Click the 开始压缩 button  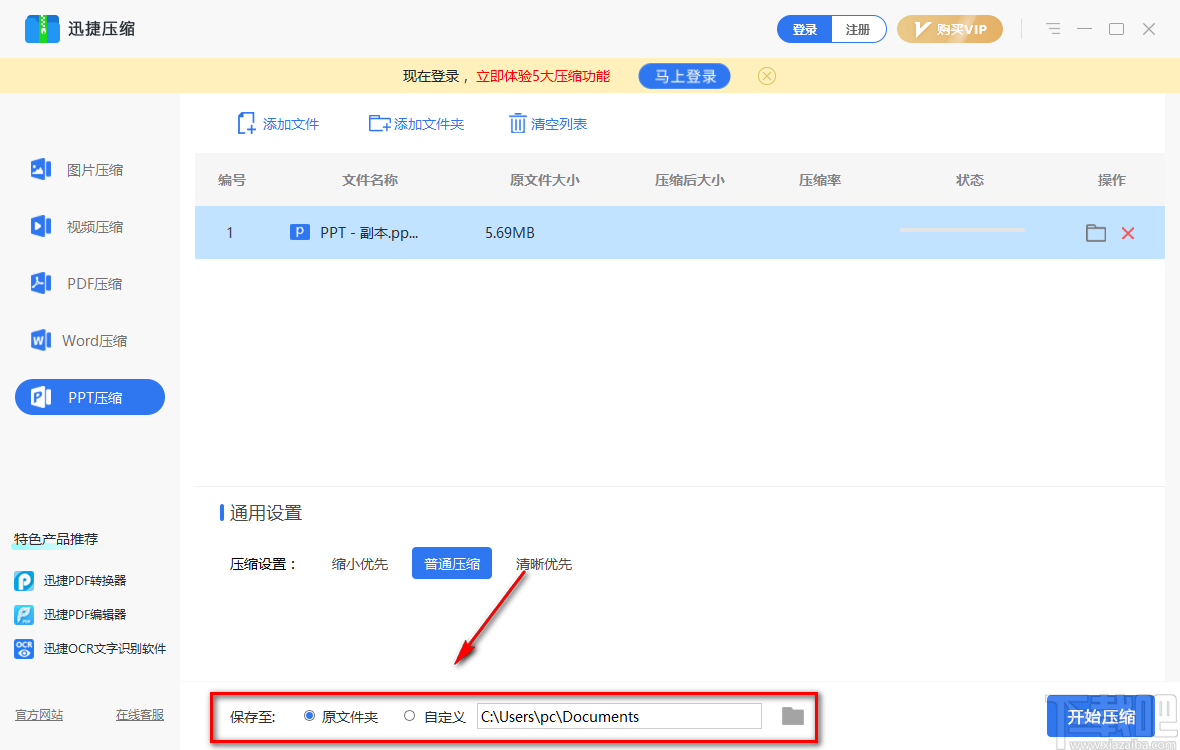1100,716
